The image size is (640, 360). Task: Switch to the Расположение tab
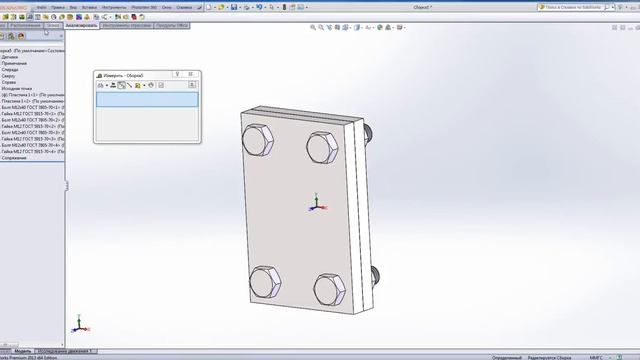click(26, 25)
